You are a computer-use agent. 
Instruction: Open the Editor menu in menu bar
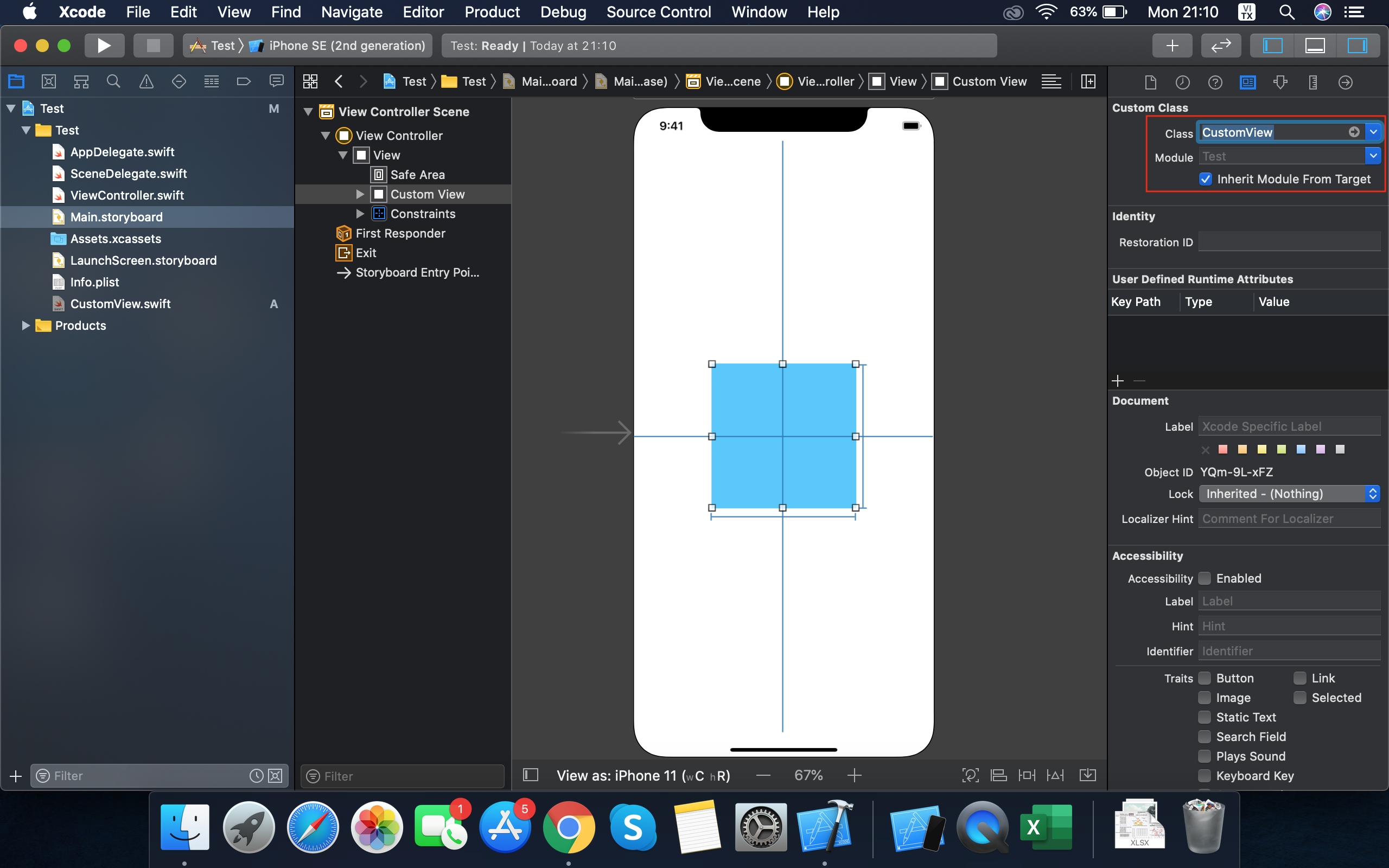click(x=423, y=12)
